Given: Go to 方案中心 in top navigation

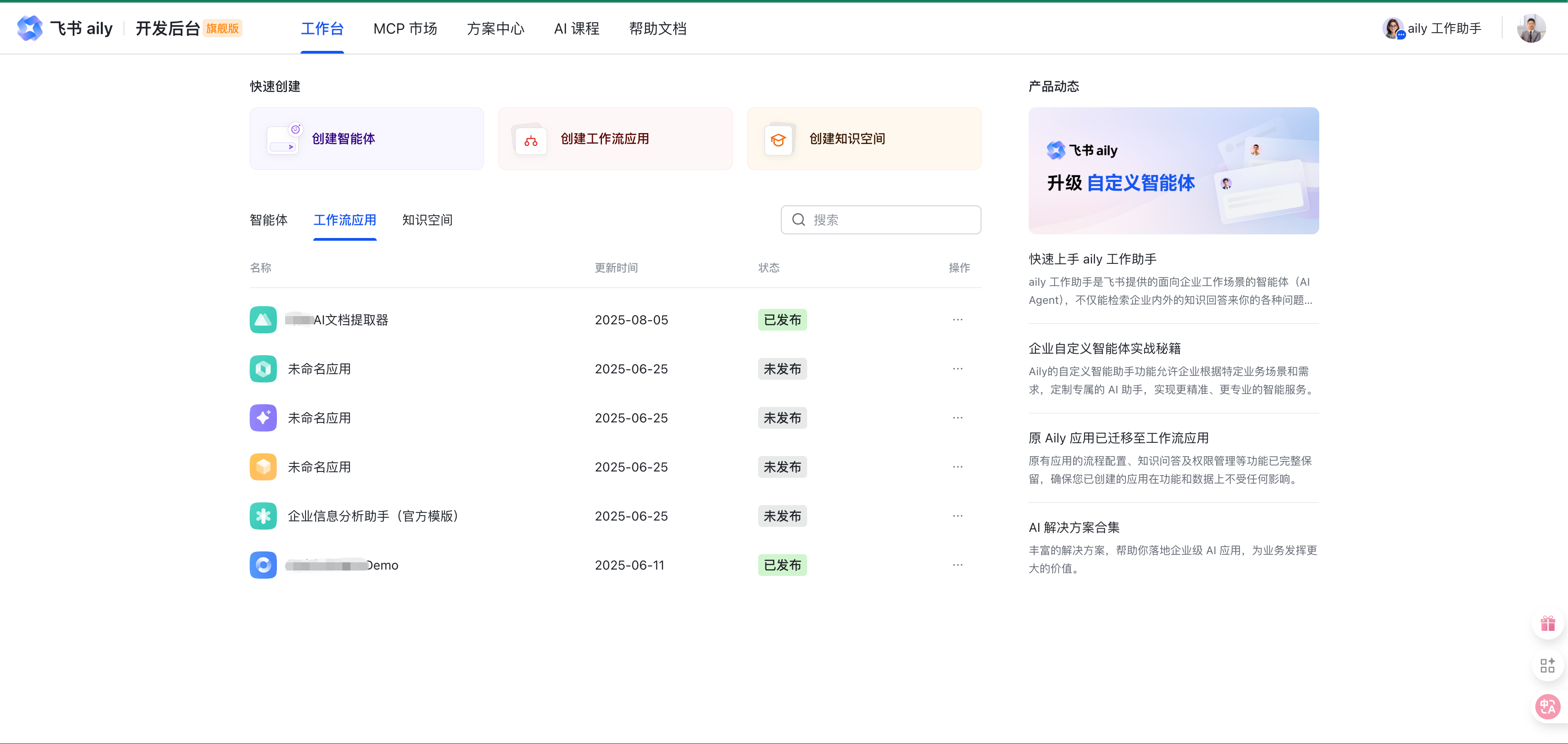Looking at the screenshot, I should [x=495, y=29].
